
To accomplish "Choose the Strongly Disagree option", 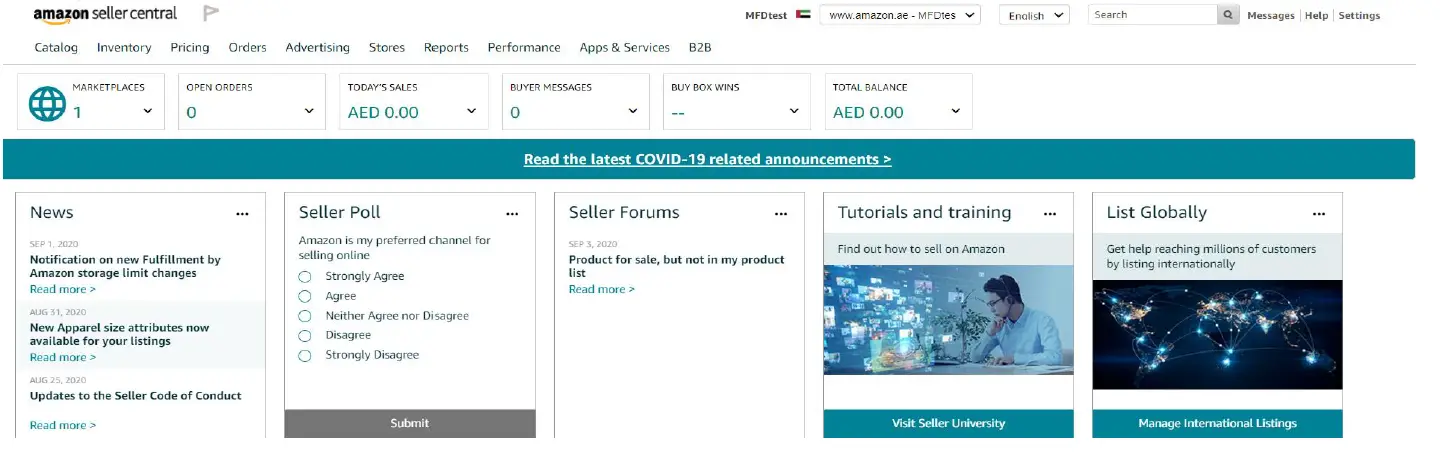I will tap(305, 356).
